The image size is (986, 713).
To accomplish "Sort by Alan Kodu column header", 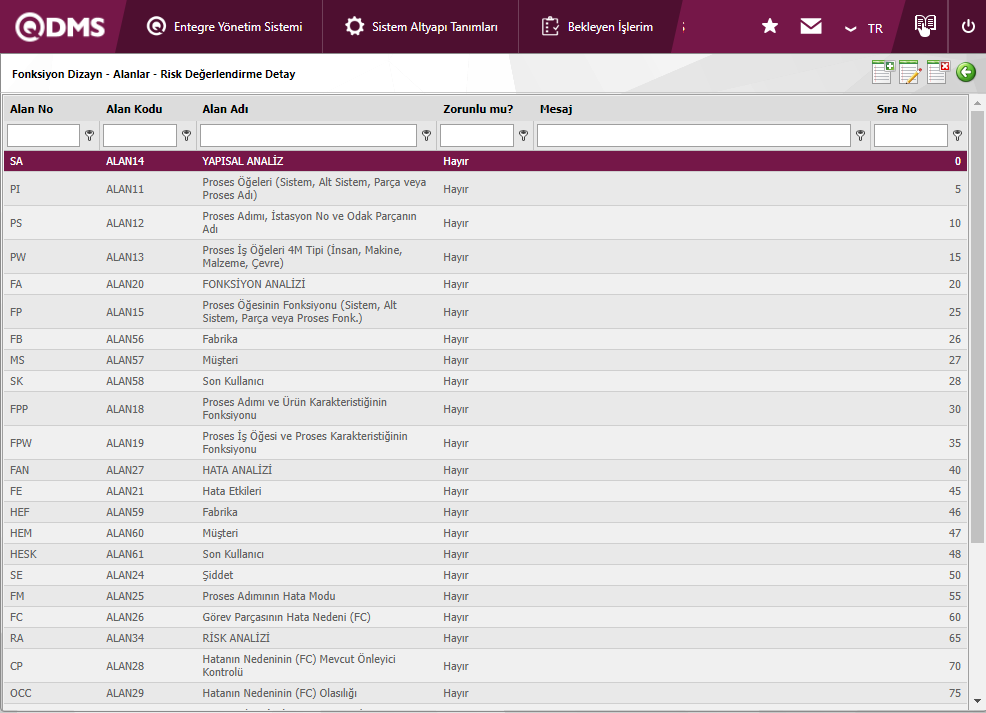I will tap(134, 109).
